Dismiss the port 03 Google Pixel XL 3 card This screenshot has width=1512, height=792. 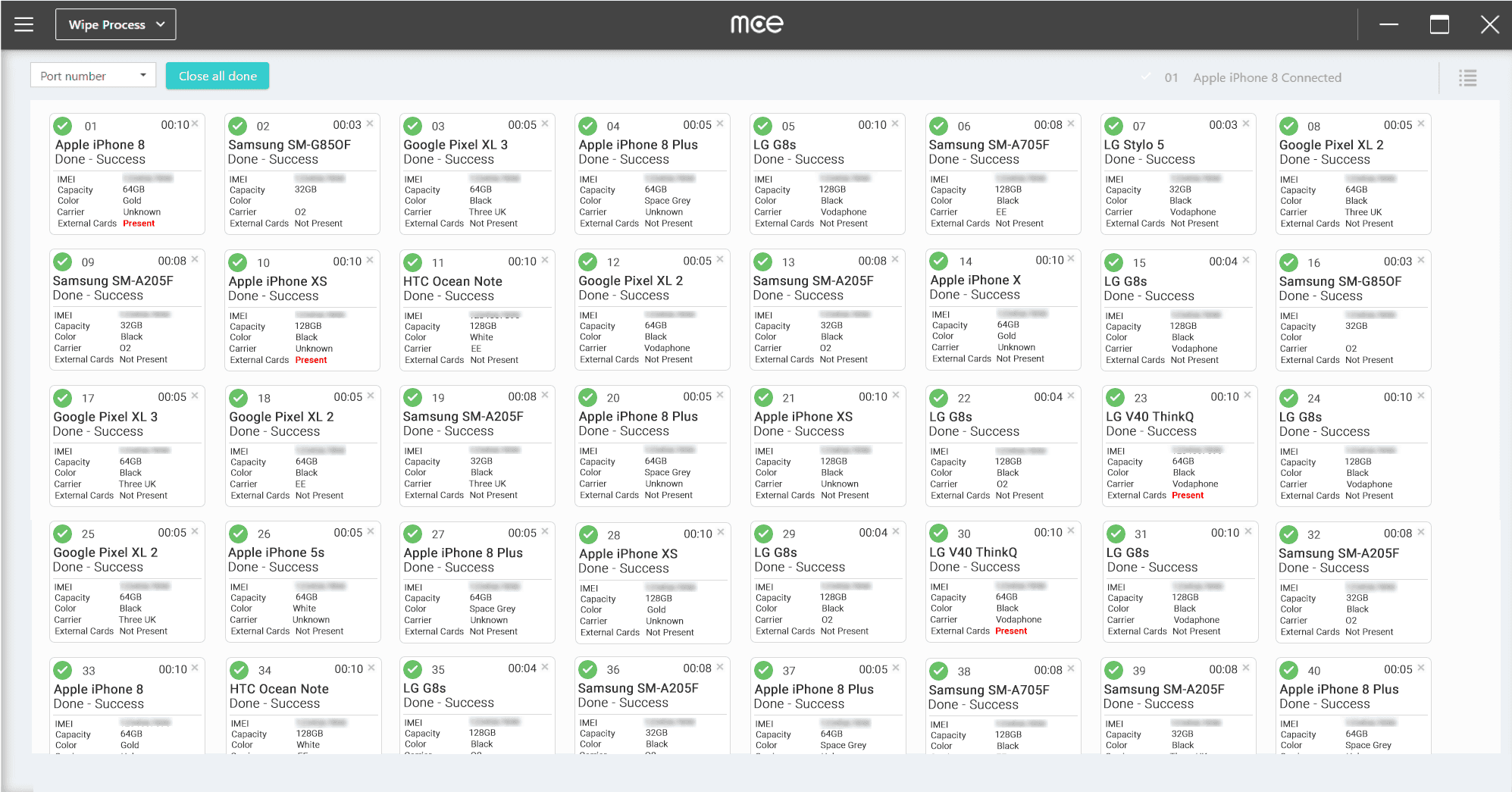tap(546, 124)
